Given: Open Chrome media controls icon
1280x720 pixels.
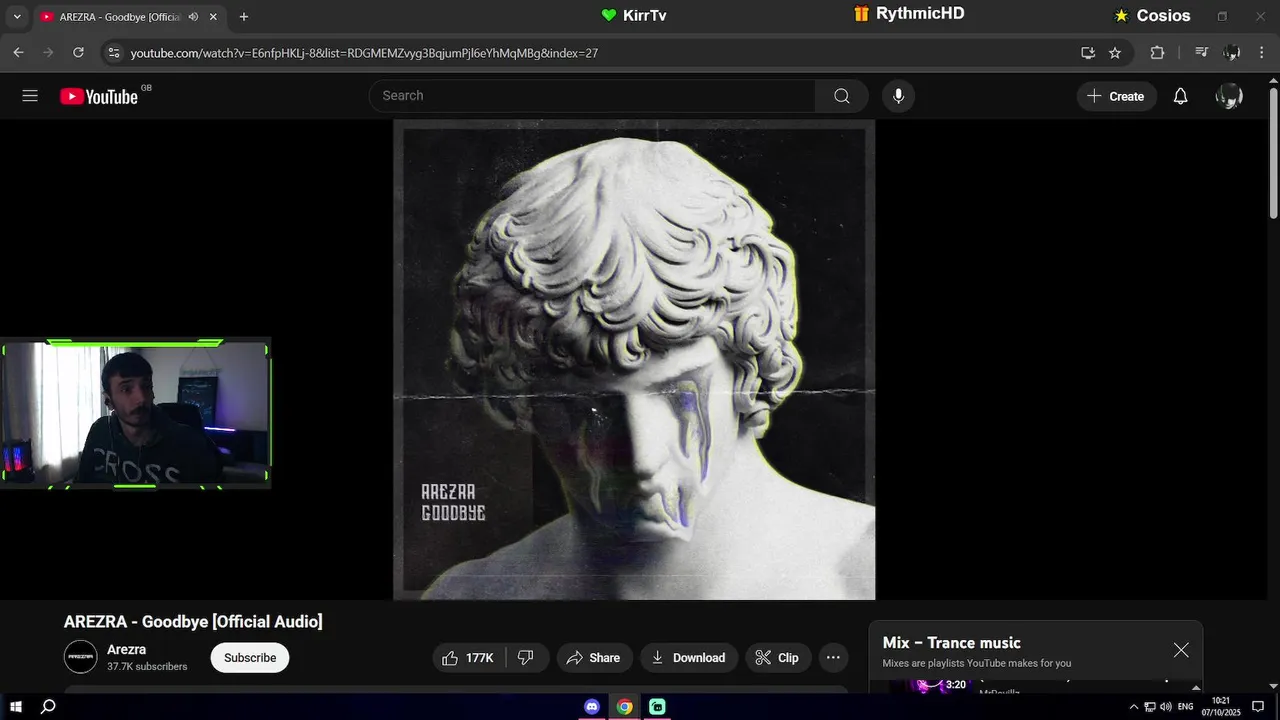Looking at the screenshot, I should pos(1202,53).
